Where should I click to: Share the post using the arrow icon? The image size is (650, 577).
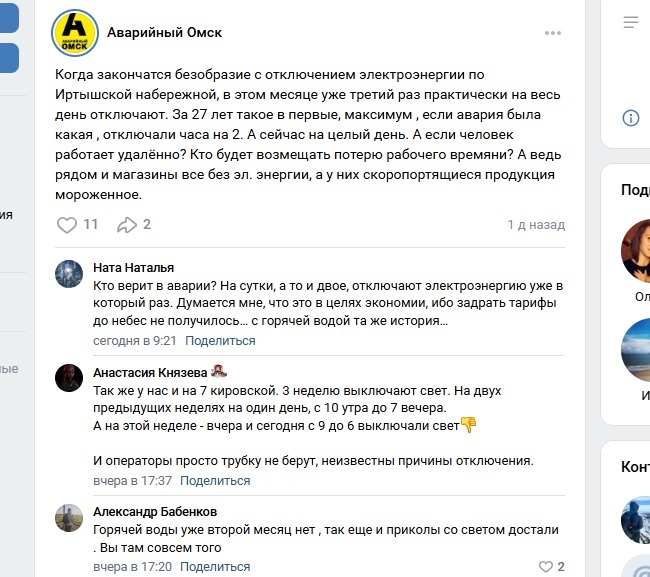pos(127,225)
